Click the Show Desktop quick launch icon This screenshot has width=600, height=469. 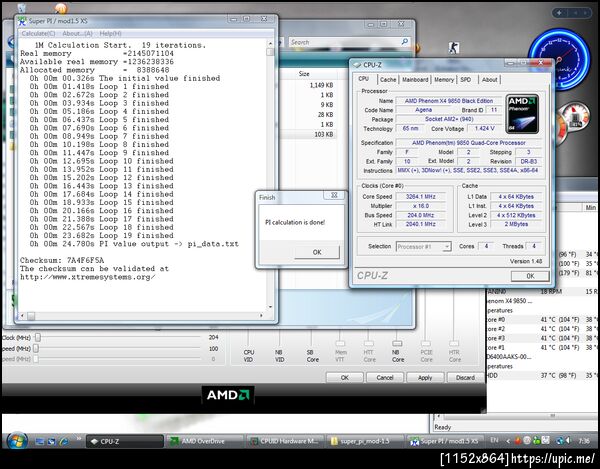coord(39,441)
